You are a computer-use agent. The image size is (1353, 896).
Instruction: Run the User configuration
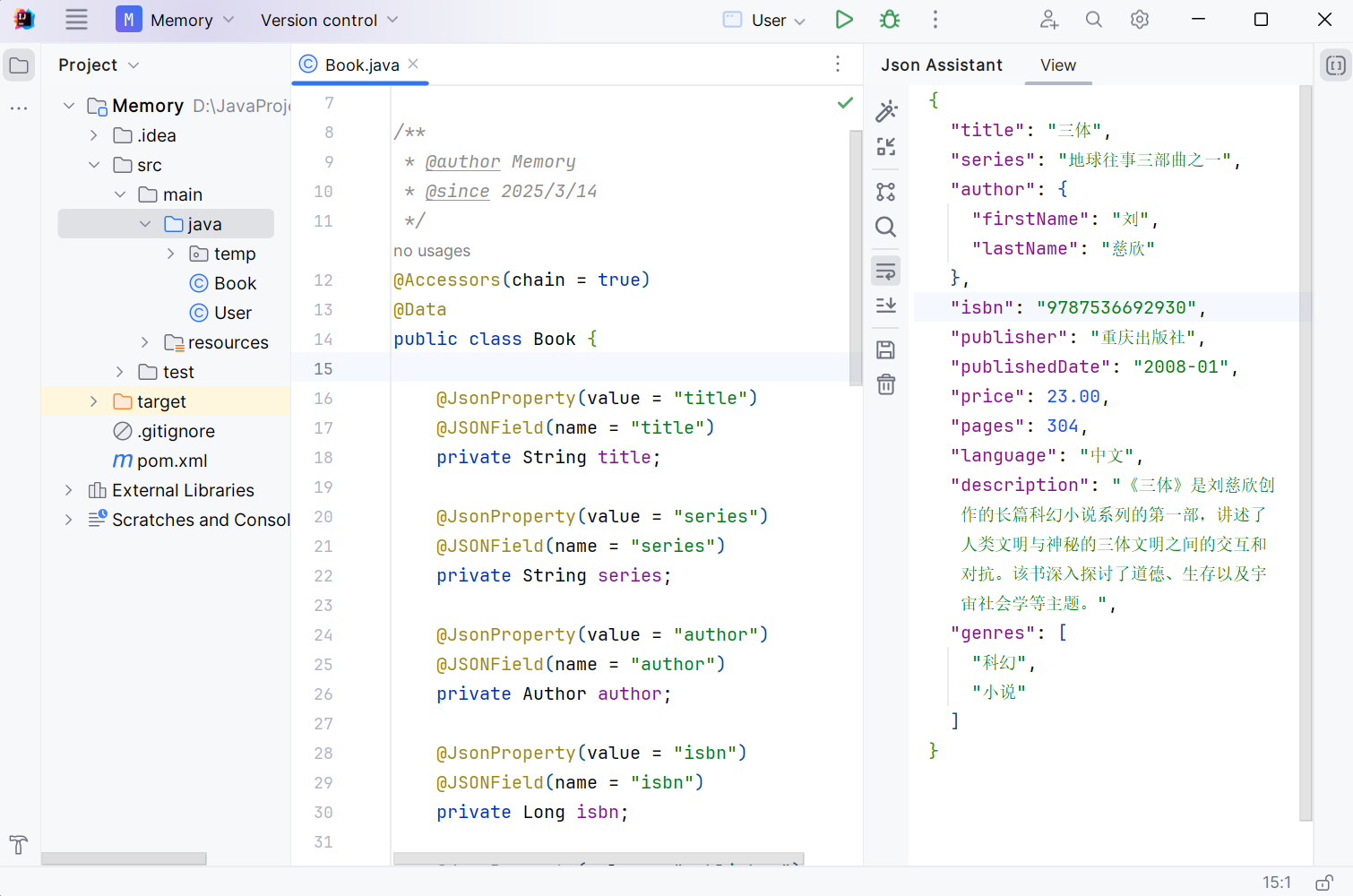844,20
